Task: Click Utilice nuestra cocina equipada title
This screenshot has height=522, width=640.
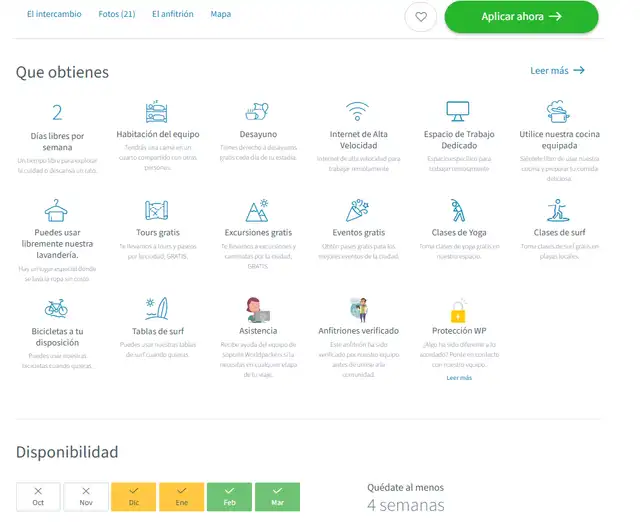Action: (x=559, y=140)
